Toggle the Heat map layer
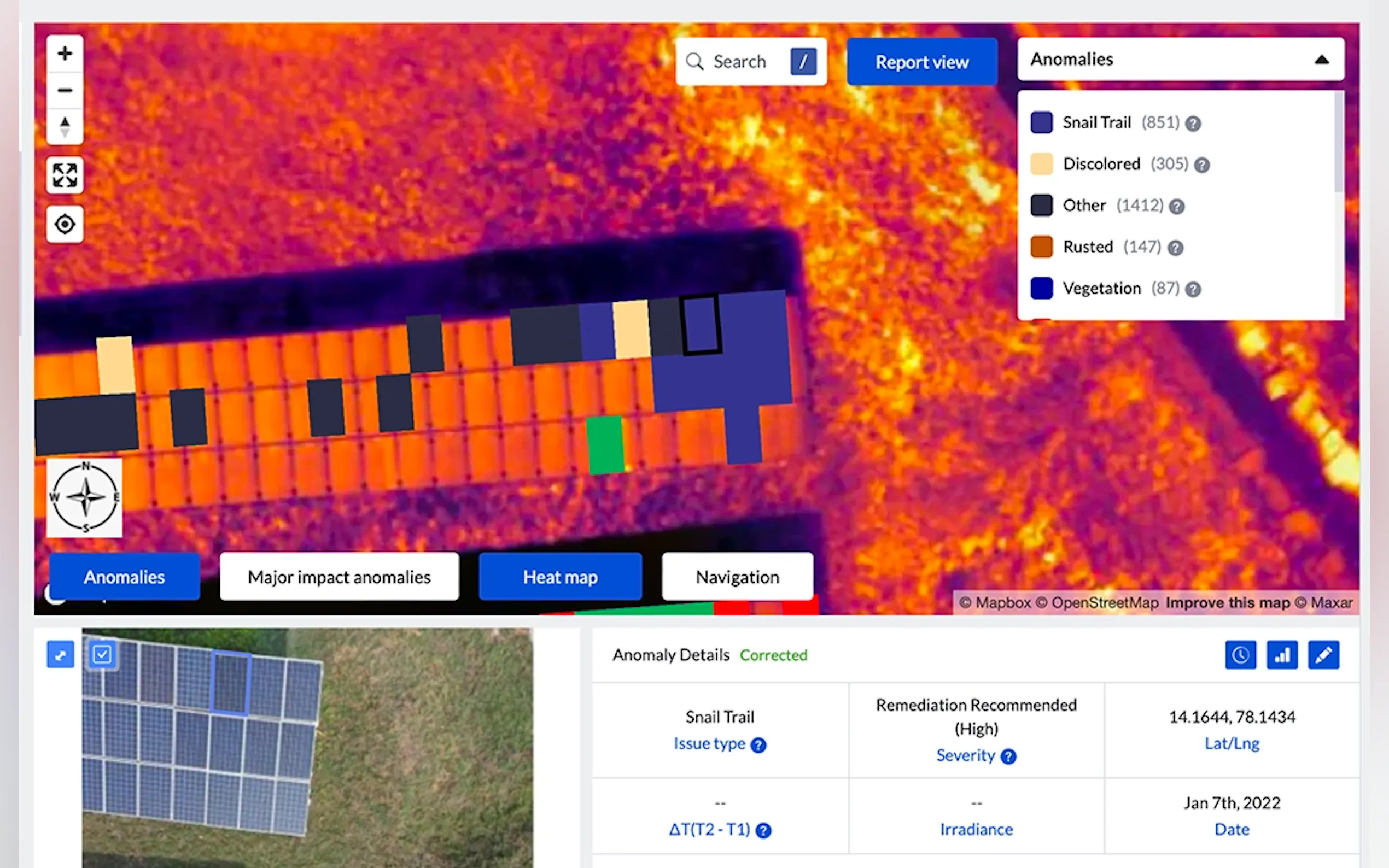 (560, 577)
